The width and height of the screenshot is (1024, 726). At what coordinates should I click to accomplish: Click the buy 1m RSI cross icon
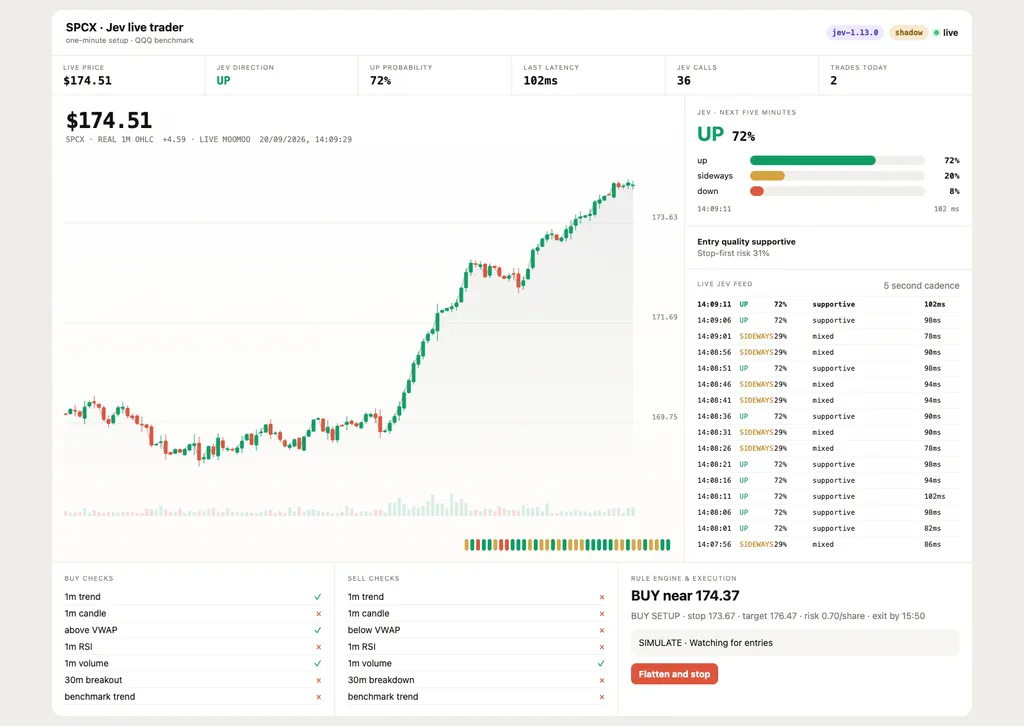coord(319,647)
